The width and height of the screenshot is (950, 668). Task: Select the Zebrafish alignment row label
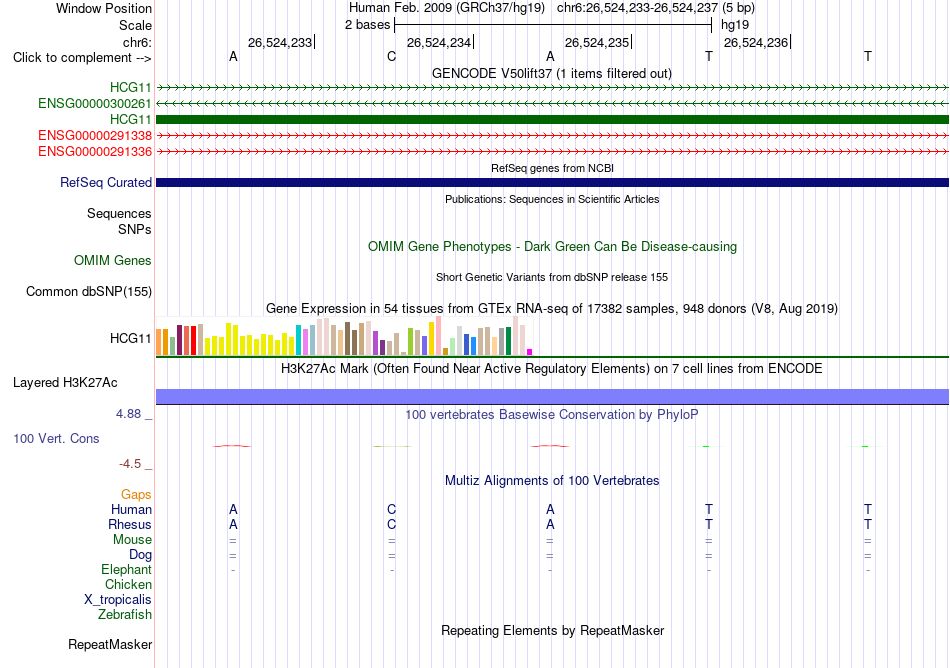[125, 614]
